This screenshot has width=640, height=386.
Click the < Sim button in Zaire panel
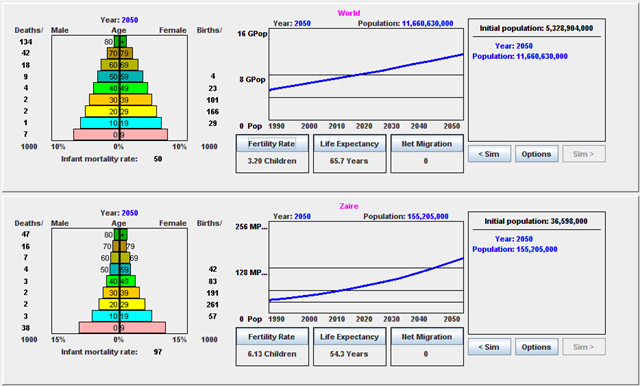coord(489,347)
